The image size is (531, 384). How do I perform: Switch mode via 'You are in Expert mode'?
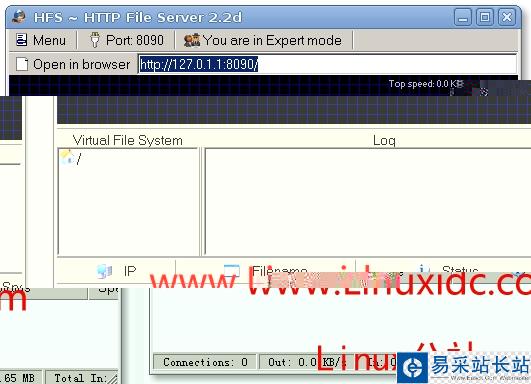[263, 40]
